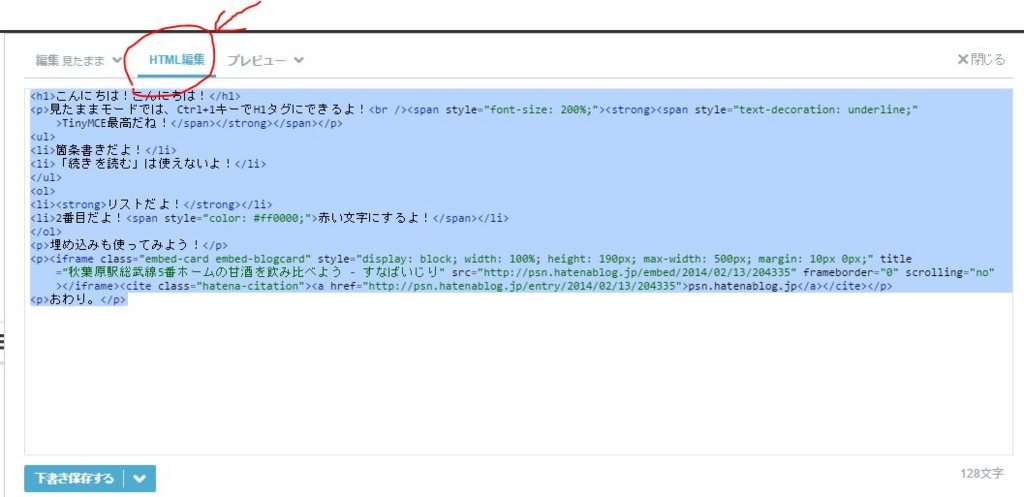Click the line with 見たままモードでは
Image resolution: width=1024 pixels, height=497 pixels.
click(474, 110)
